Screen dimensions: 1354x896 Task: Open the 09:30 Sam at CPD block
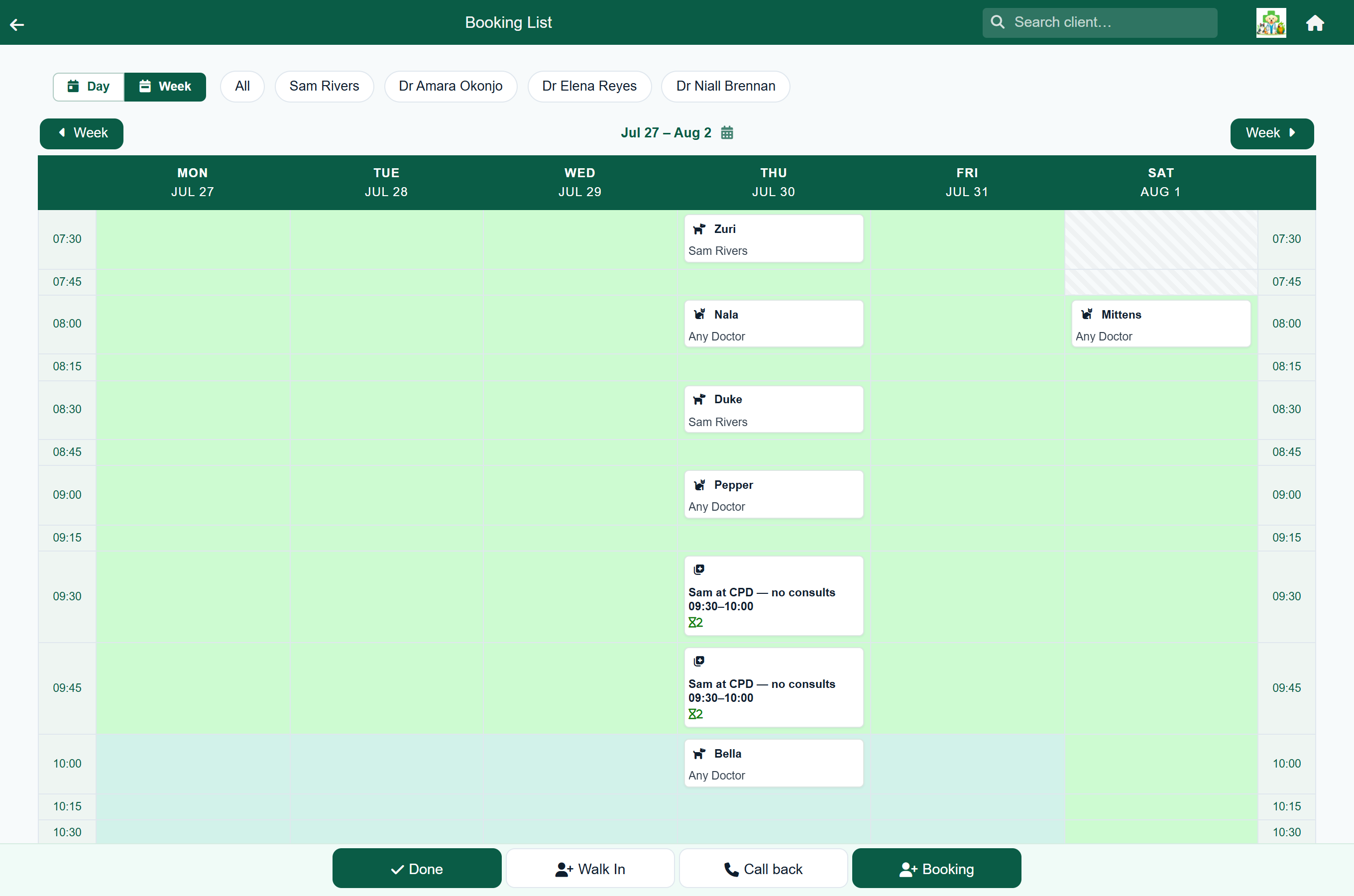(x=773, y=595)
